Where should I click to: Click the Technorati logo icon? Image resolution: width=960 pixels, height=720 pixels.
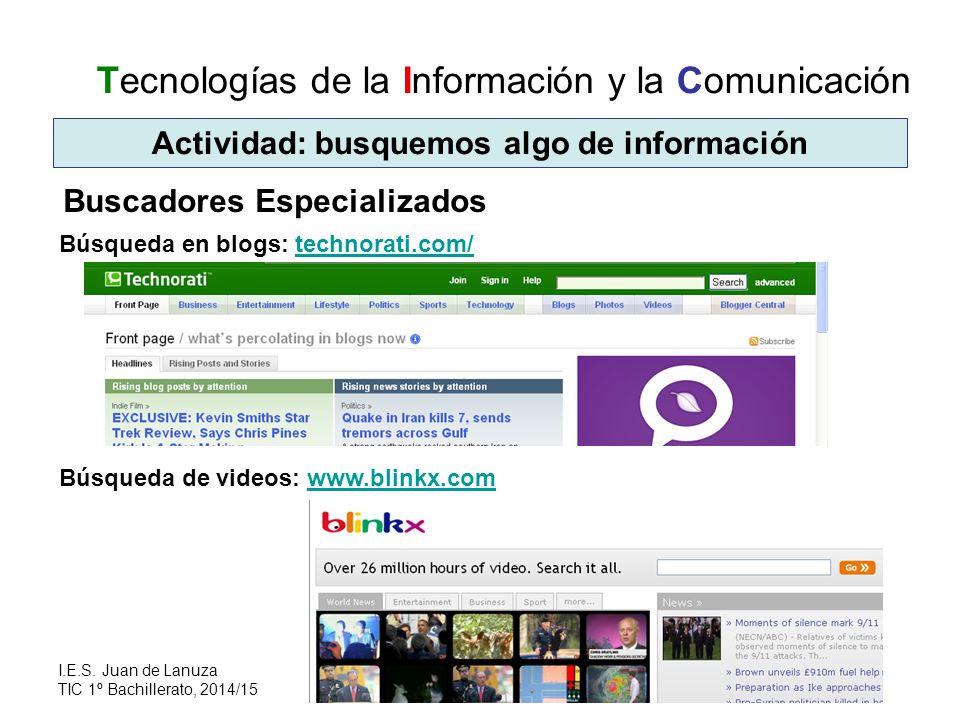click(113, 279)
